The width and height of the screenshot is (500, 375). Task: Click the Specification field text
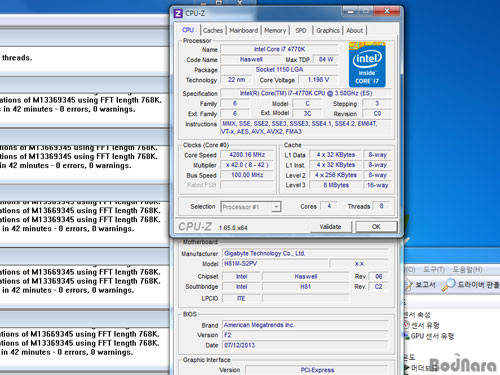coord(306,93)
